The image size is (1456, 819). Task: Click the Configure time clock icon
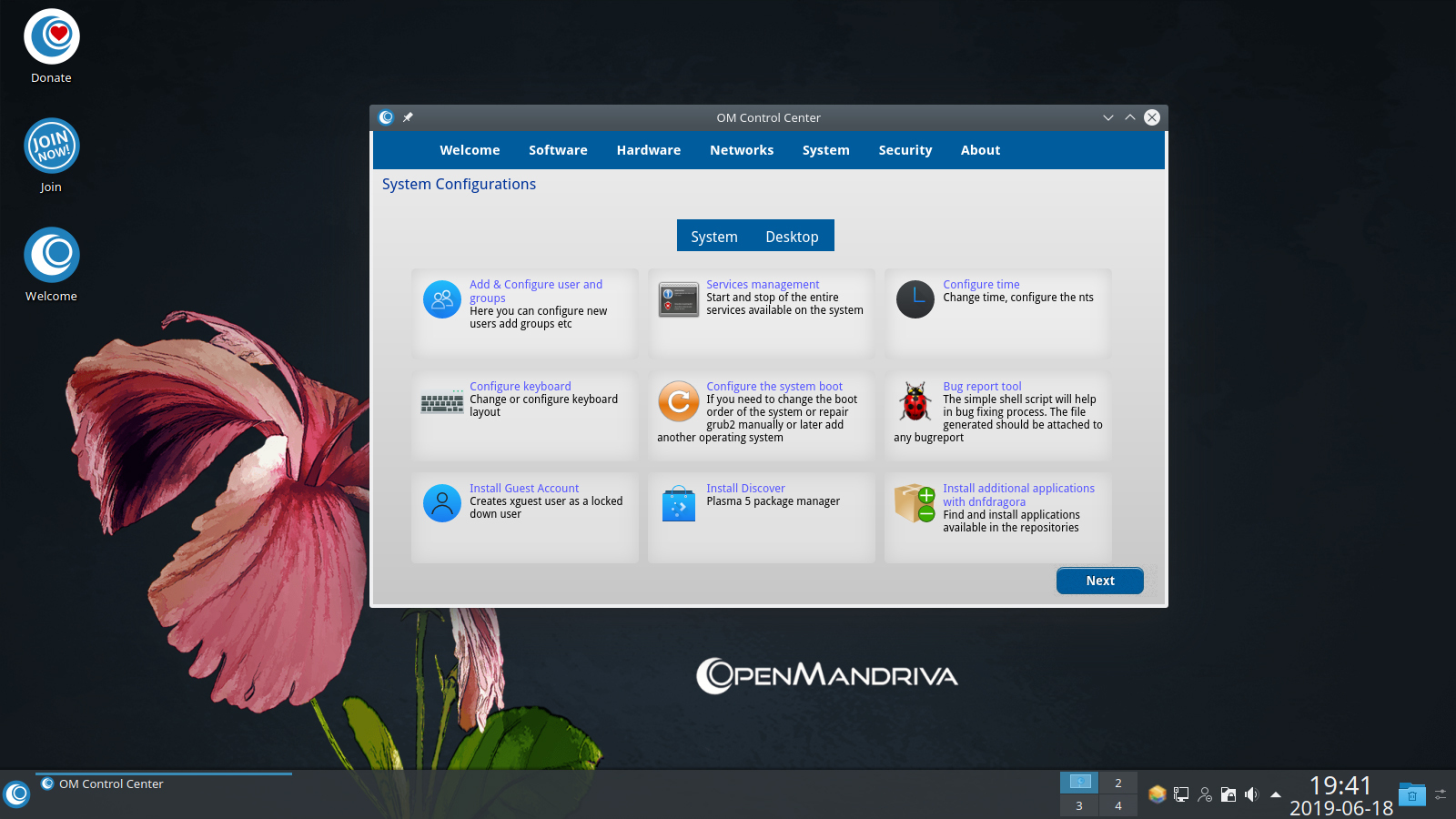[915, 299]
